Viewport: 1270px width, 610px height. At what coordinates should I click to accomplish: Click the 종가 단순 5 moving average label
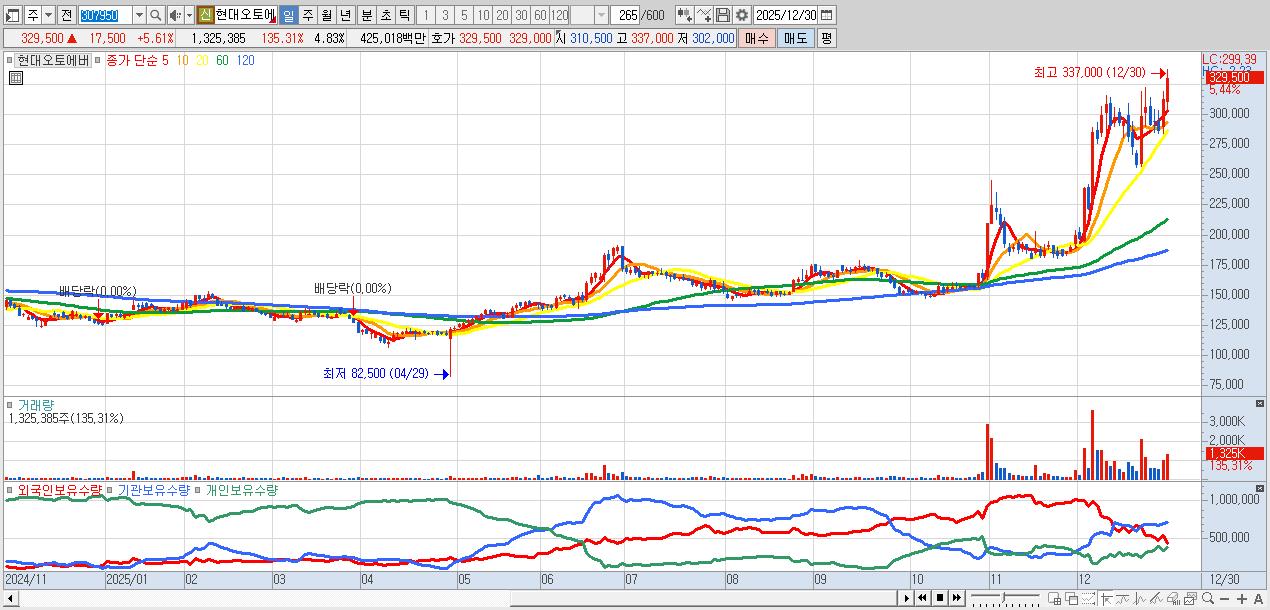(x=137, y=60)
